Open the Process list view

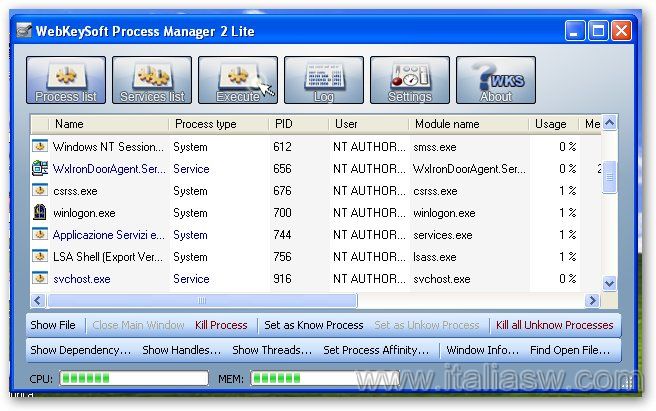(x=66, y=80)
